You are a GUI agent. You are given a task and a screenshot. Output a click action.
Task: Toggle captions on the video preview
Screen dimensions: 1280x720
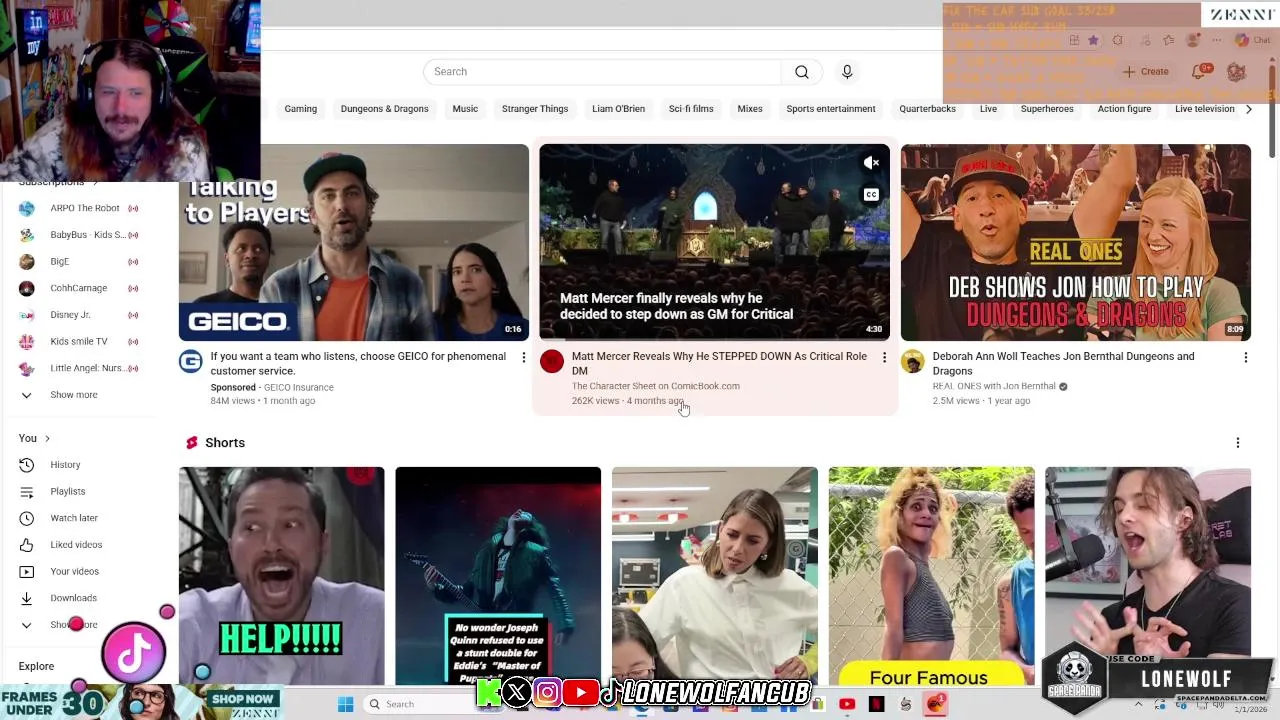click(871, 195)
